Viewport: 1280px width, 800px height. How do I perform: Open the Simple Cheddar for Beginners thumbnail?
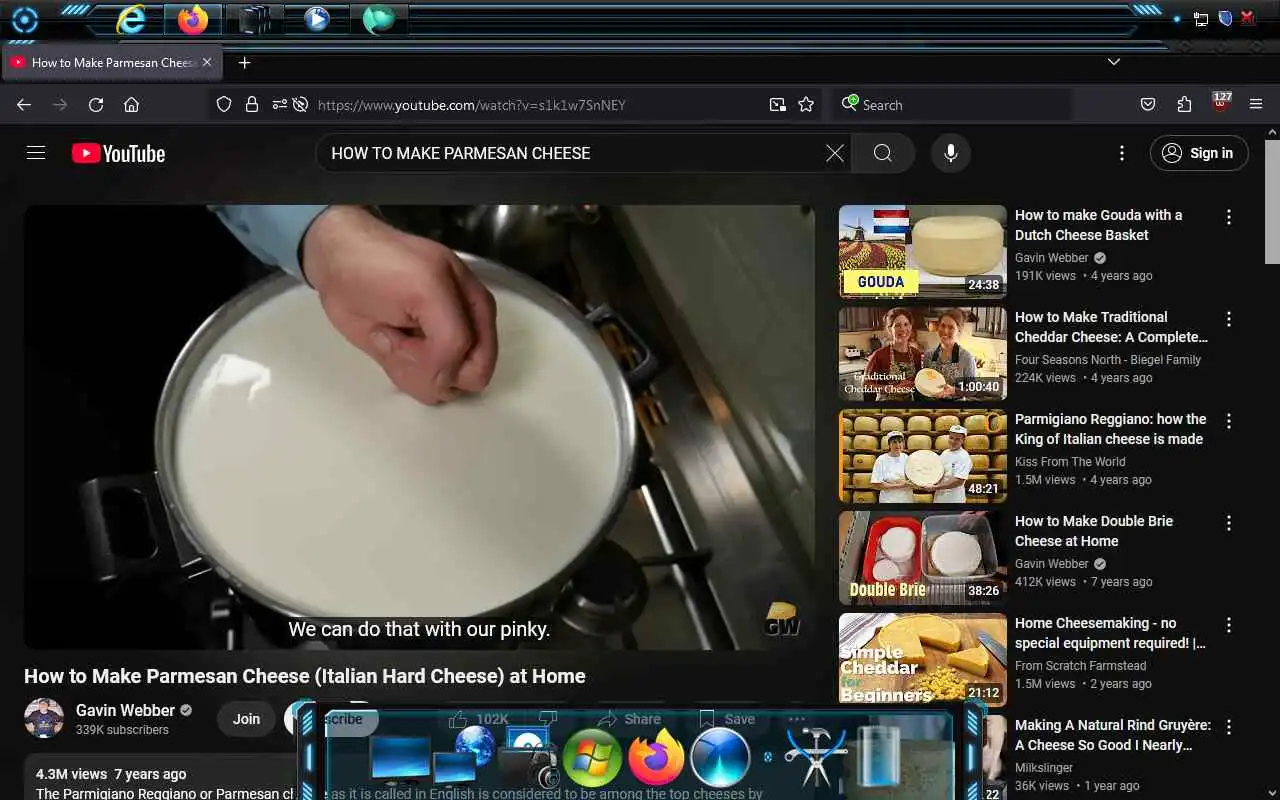922,660
